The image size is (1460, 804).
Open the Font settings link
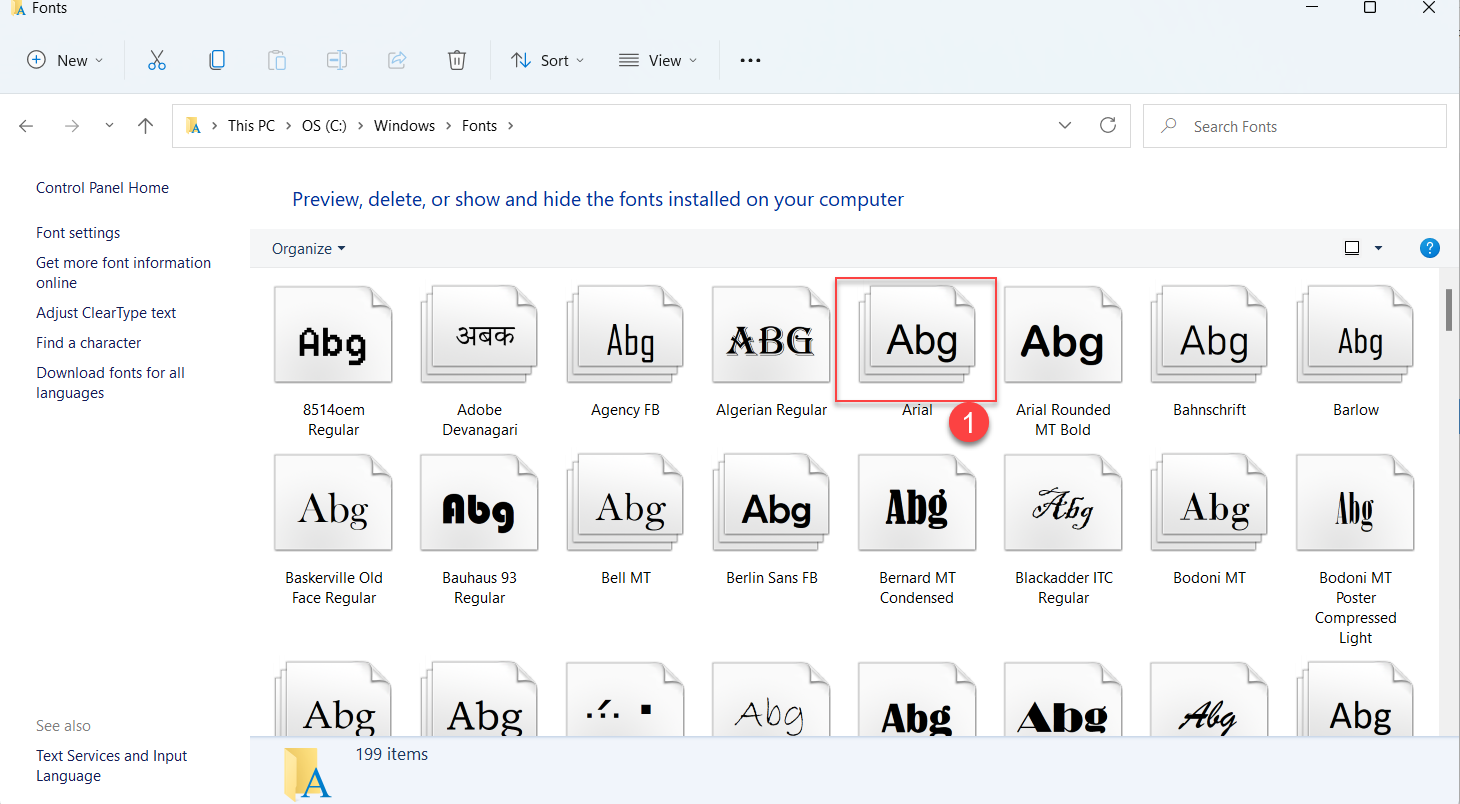pos(78,233)
